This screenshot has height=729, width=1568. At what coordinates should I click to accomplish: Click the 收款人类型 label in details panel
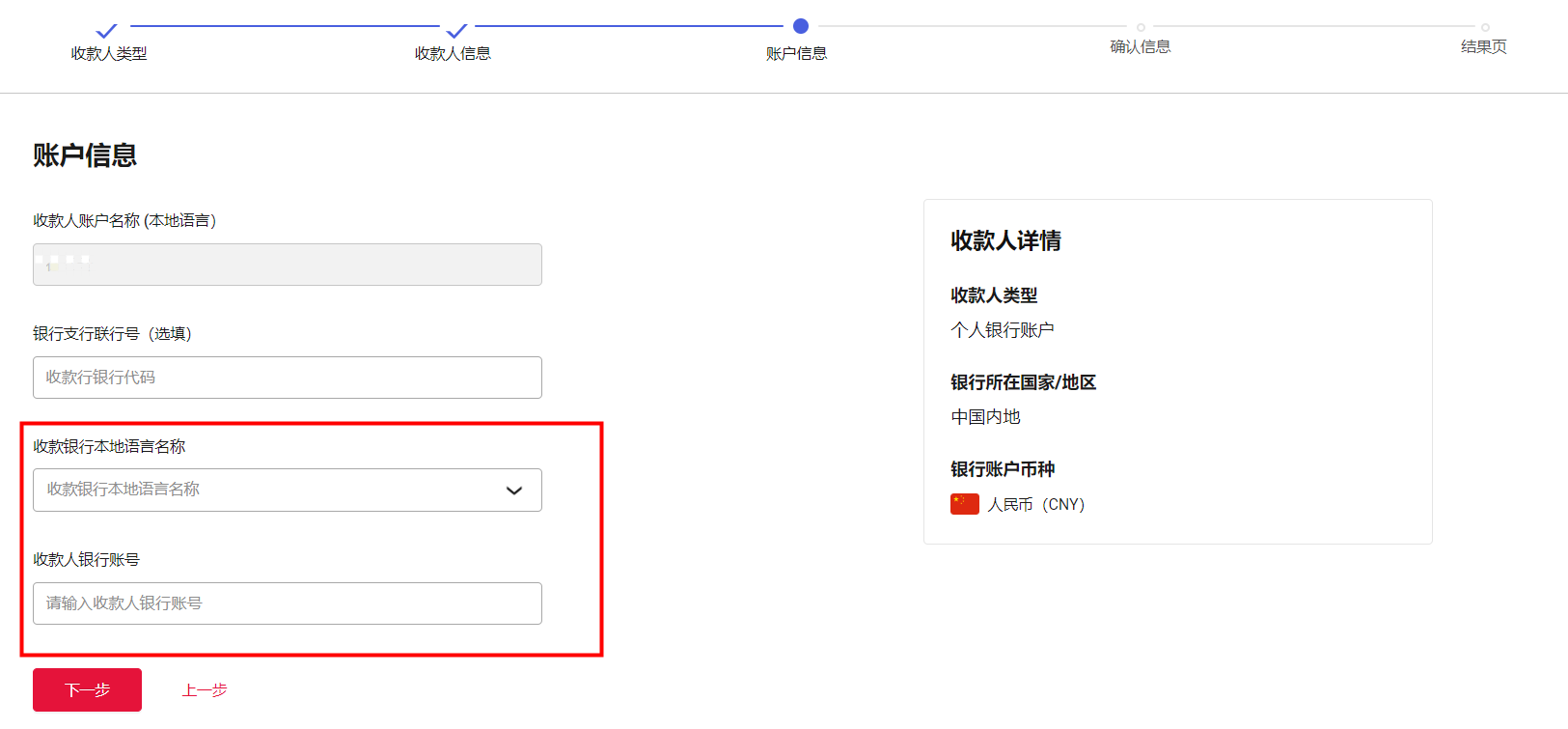994,295
